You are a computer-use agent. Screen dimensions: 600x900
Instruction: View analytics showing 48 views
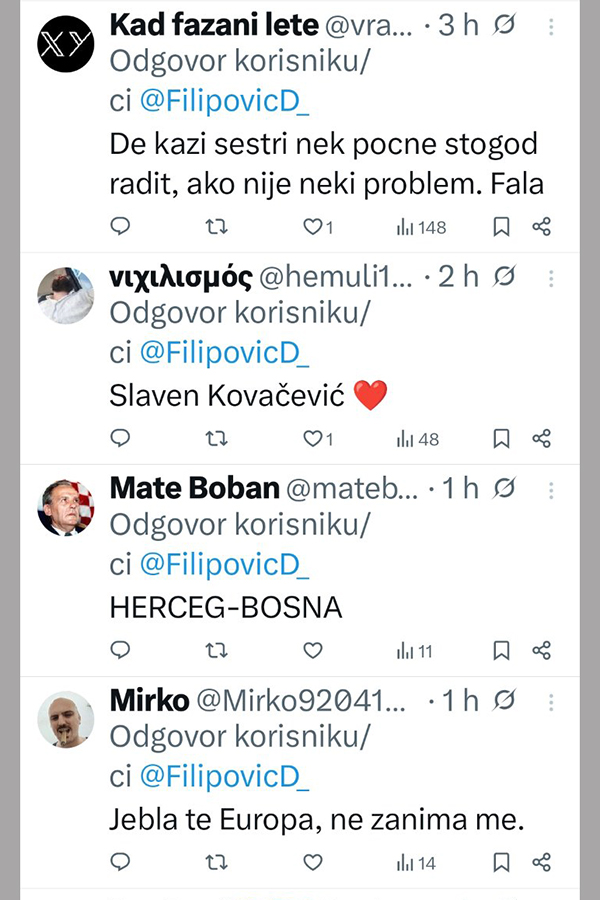point(418,438)
